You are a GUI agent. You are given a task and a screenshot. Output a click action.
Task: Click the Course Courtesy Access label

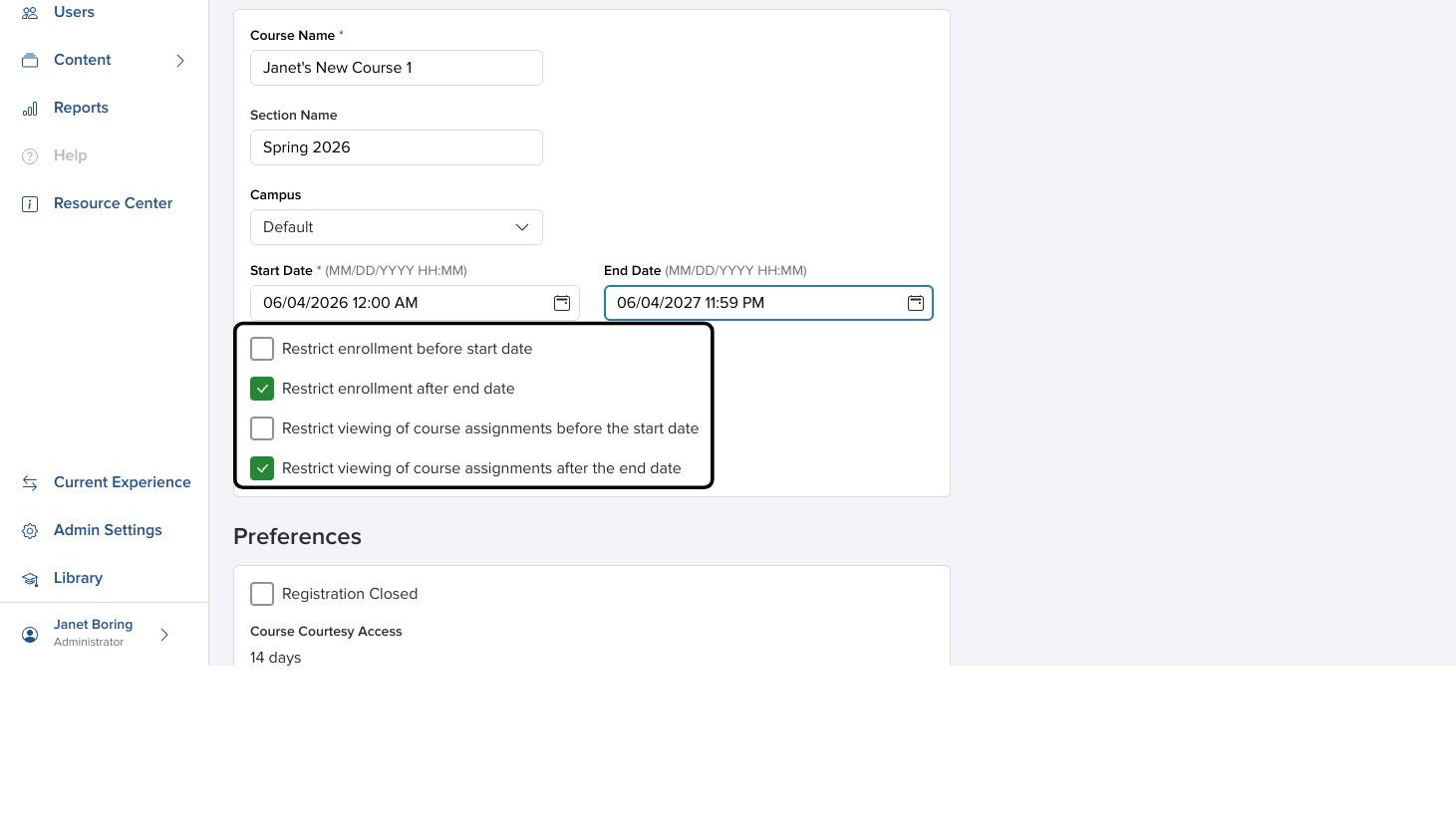[326, 632]
